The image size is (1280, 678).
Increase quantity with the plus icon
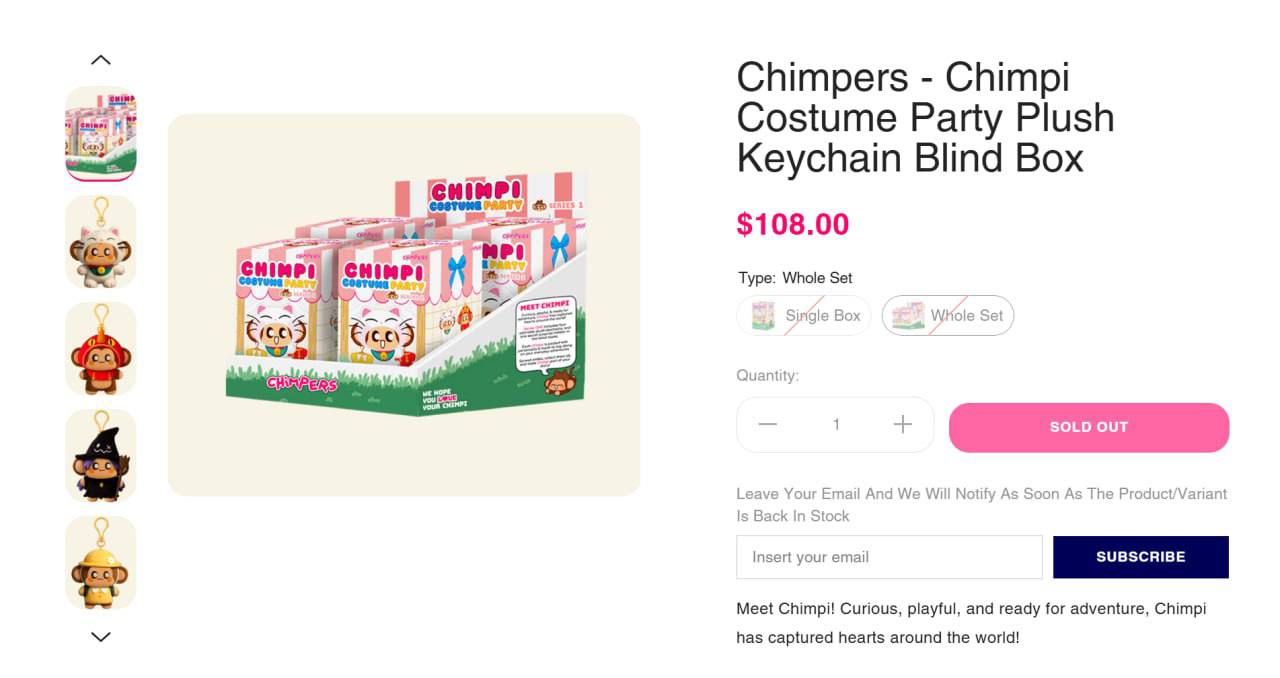tap(902, 424)
